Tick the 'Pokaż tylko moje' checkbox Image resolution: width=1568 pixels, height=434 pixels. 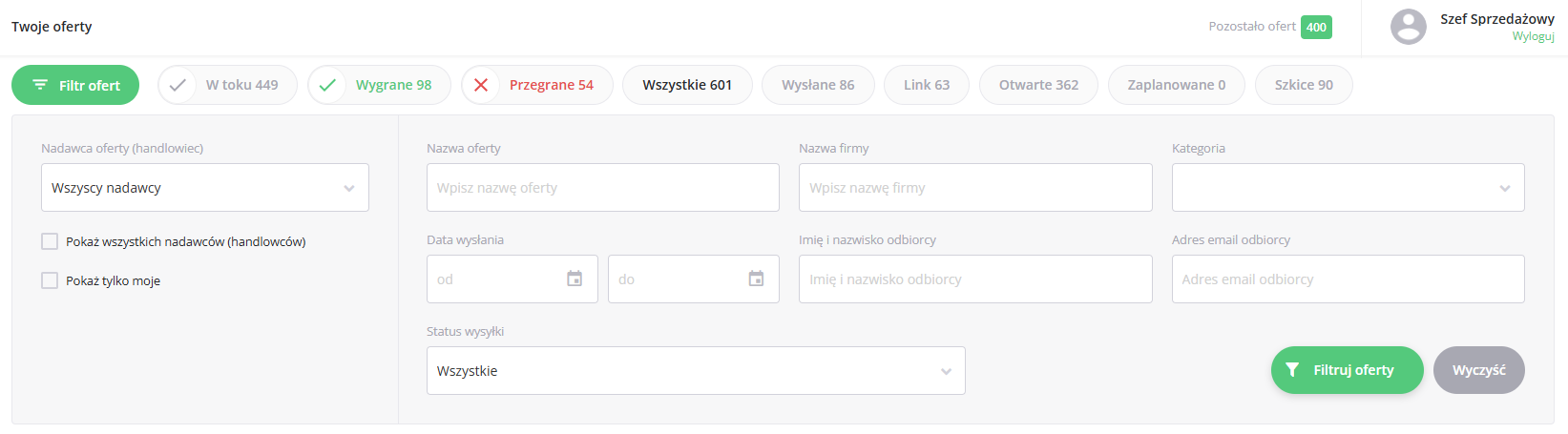tap(50, 280)
